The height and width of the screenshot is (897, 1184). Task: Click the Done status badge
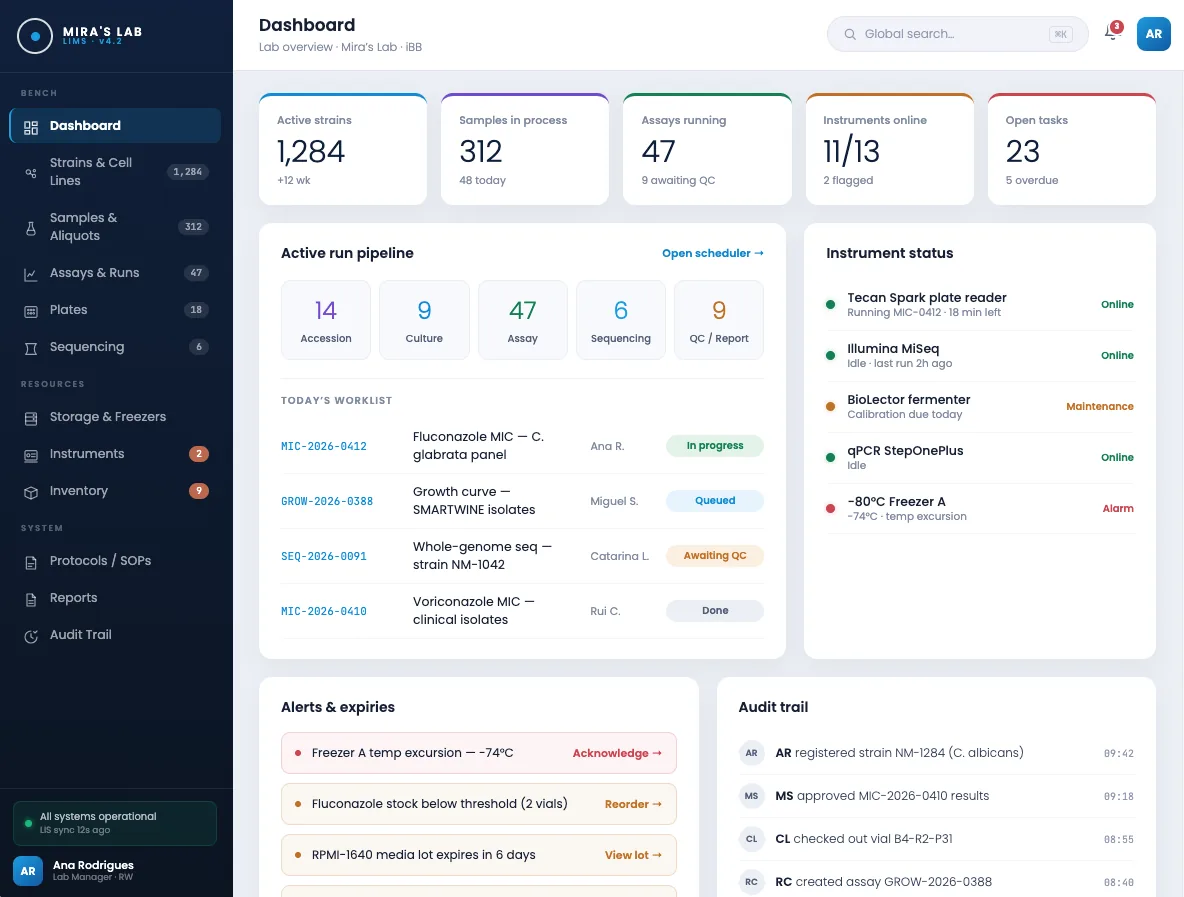(x=715, y=611)
